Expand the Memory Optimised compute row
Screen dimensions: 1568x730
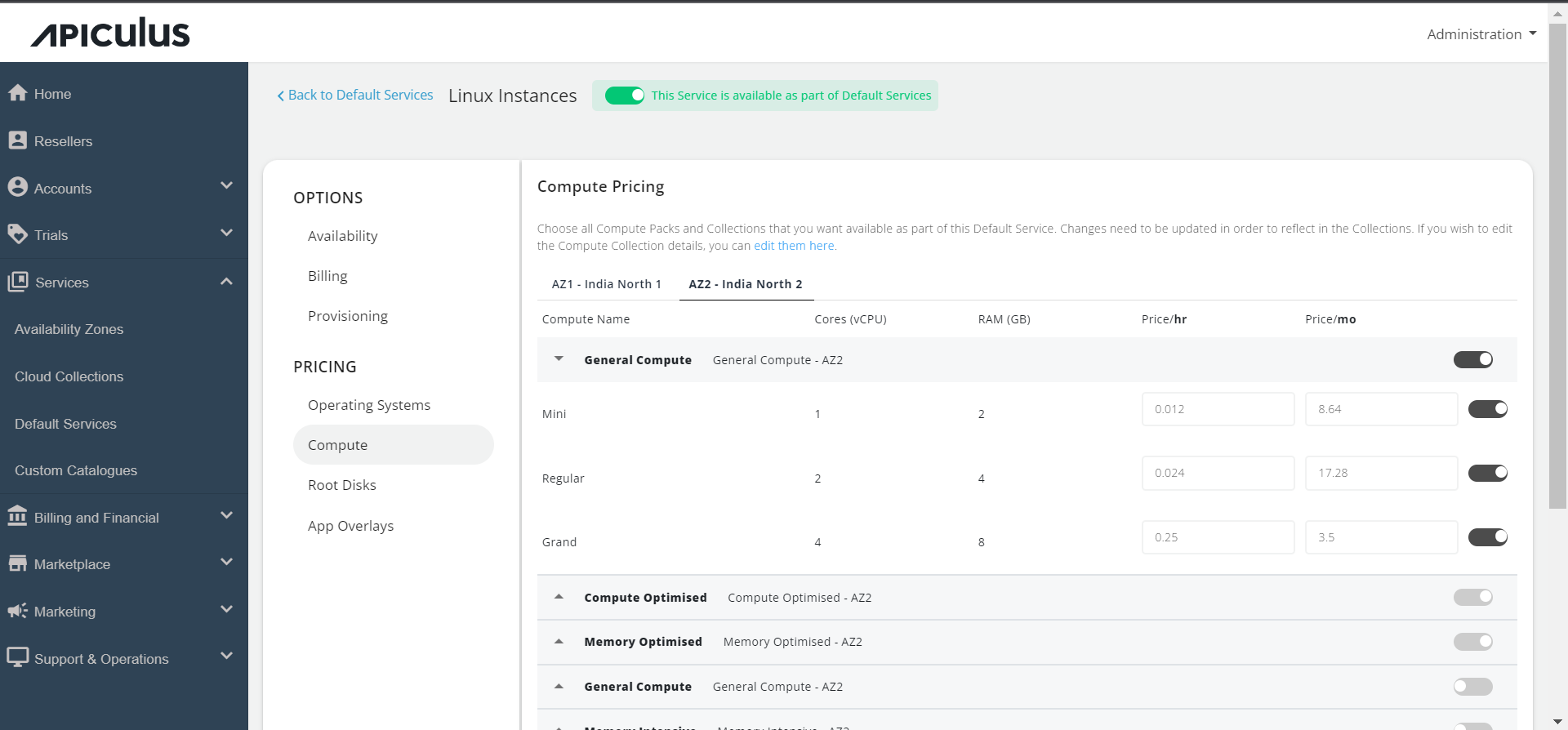coord(559,642)
